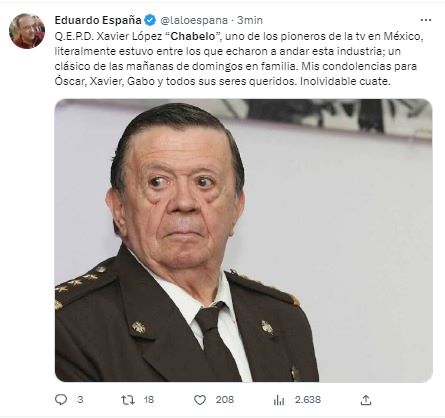Click the views count 2.638
Image resolution: width=445 pixels, height=418 pixels.
coord(308,399)
